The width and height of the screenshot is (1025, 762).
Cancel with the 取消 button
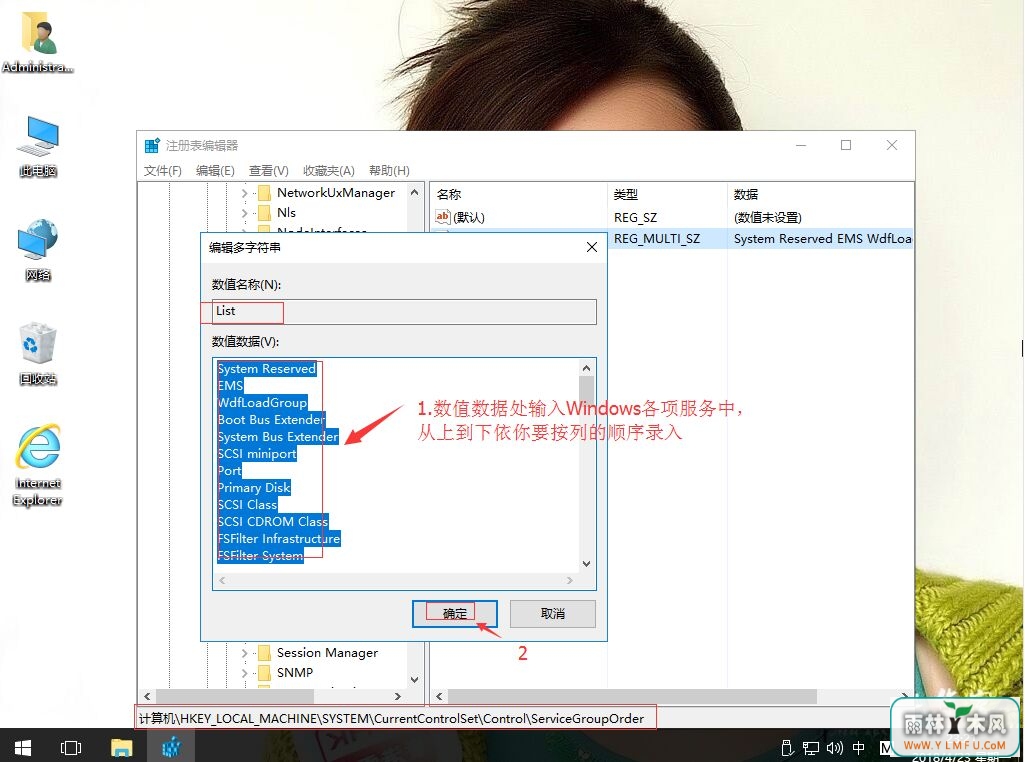click(x=553, y=614)
